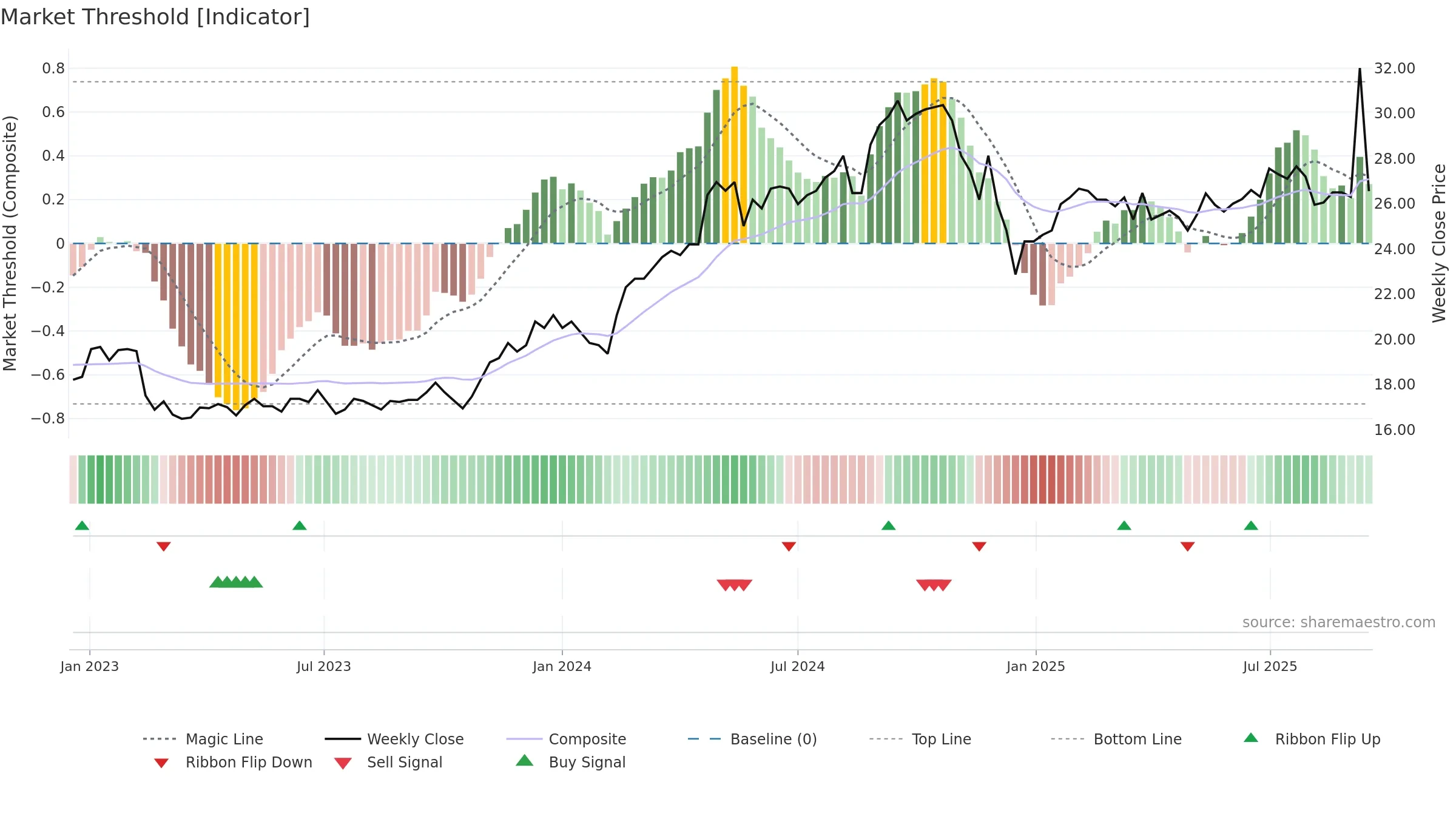Click the 0.4 left axis tick label

point(53,156)
